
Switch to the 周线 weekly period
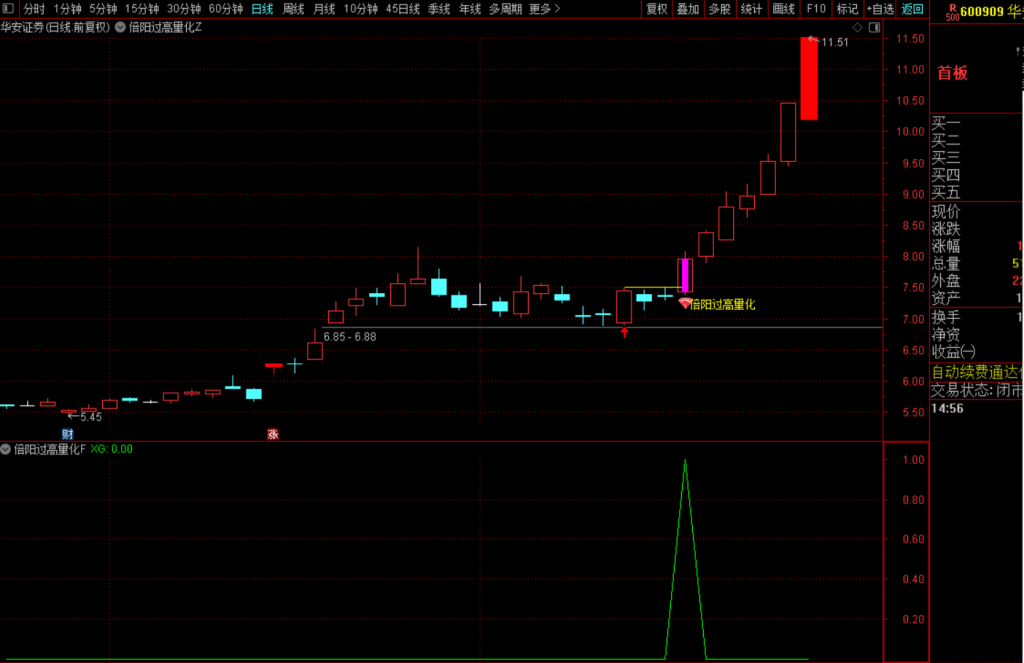point(293,8)
